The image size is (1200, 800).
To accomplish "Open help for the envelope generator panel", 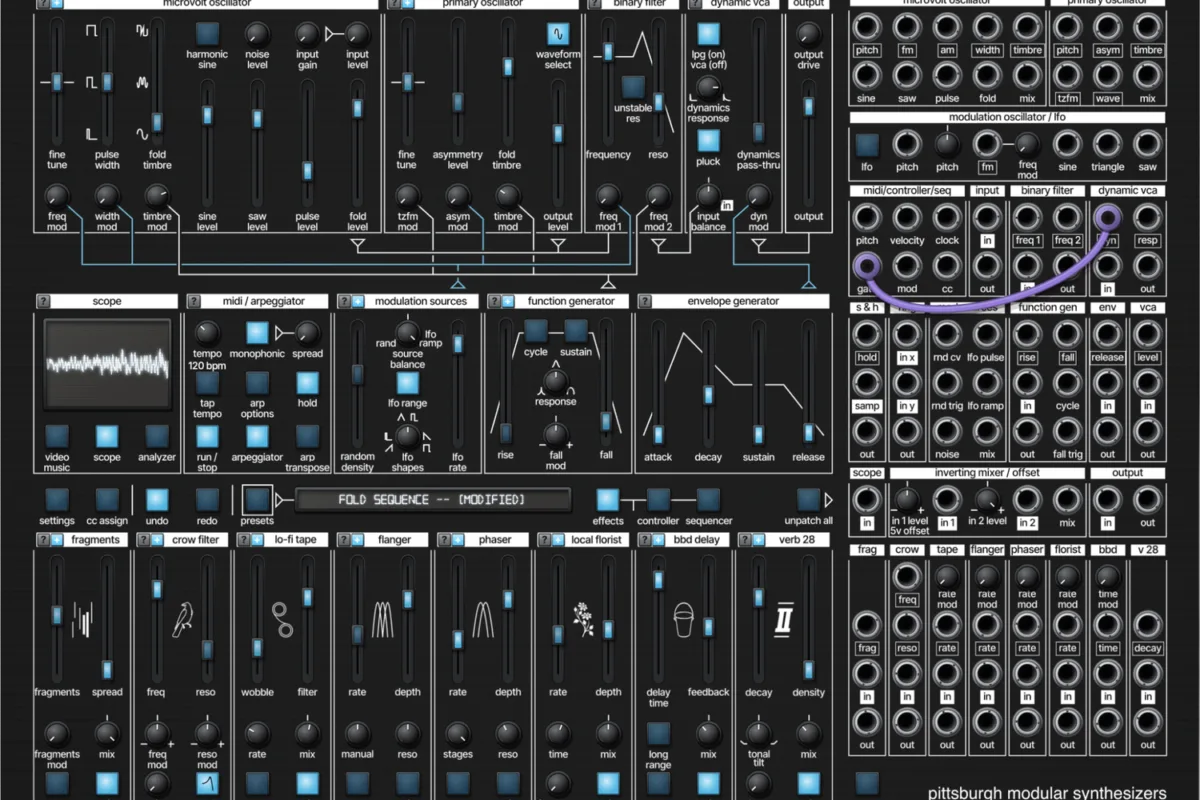I will pos(643,300).
